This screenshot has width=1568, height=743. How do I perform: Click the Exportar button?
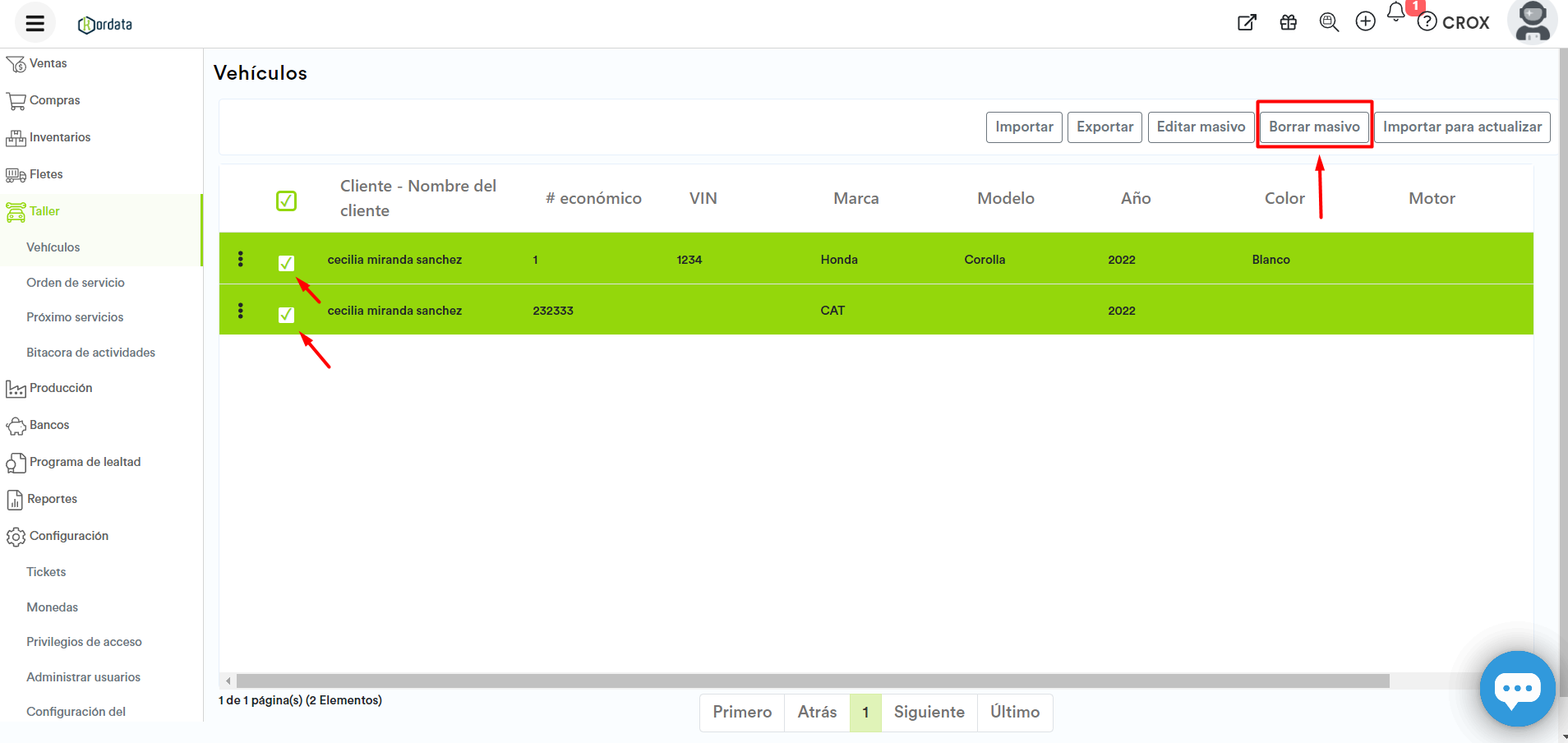click(x=1105, y=127)
